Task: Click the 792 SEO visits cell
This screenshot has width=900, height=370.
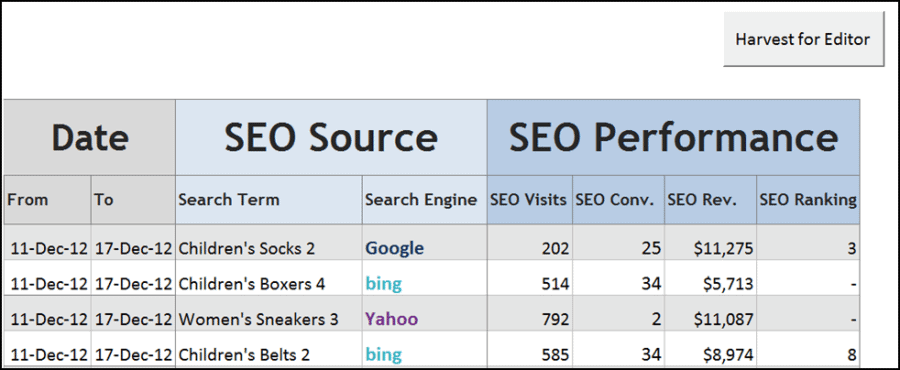Action: tap(530, 319)
